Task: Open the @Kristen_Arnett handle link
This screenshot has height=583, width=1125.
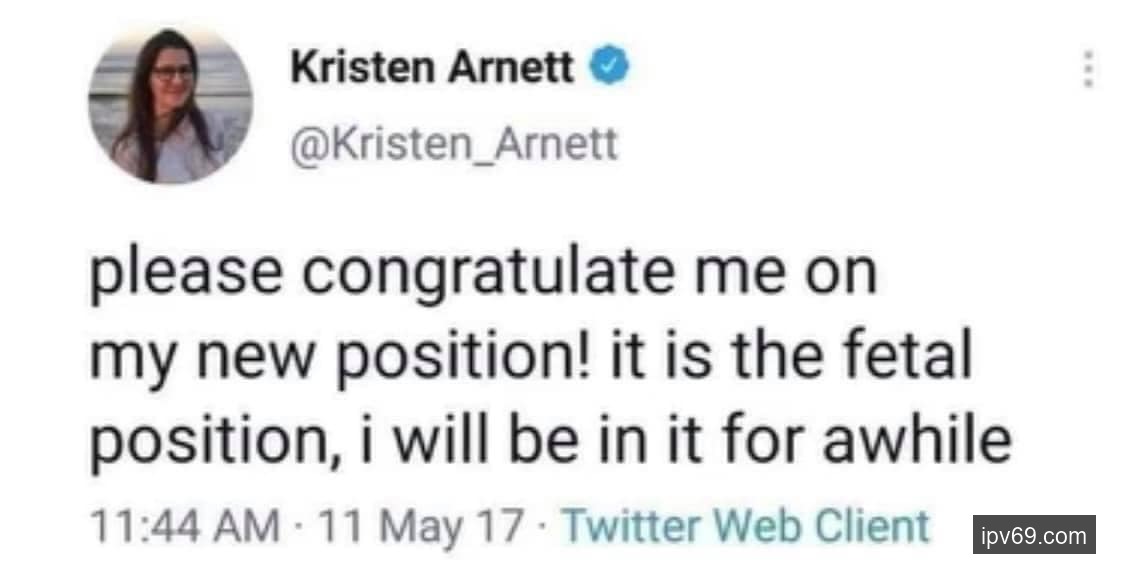Action: 454,146
